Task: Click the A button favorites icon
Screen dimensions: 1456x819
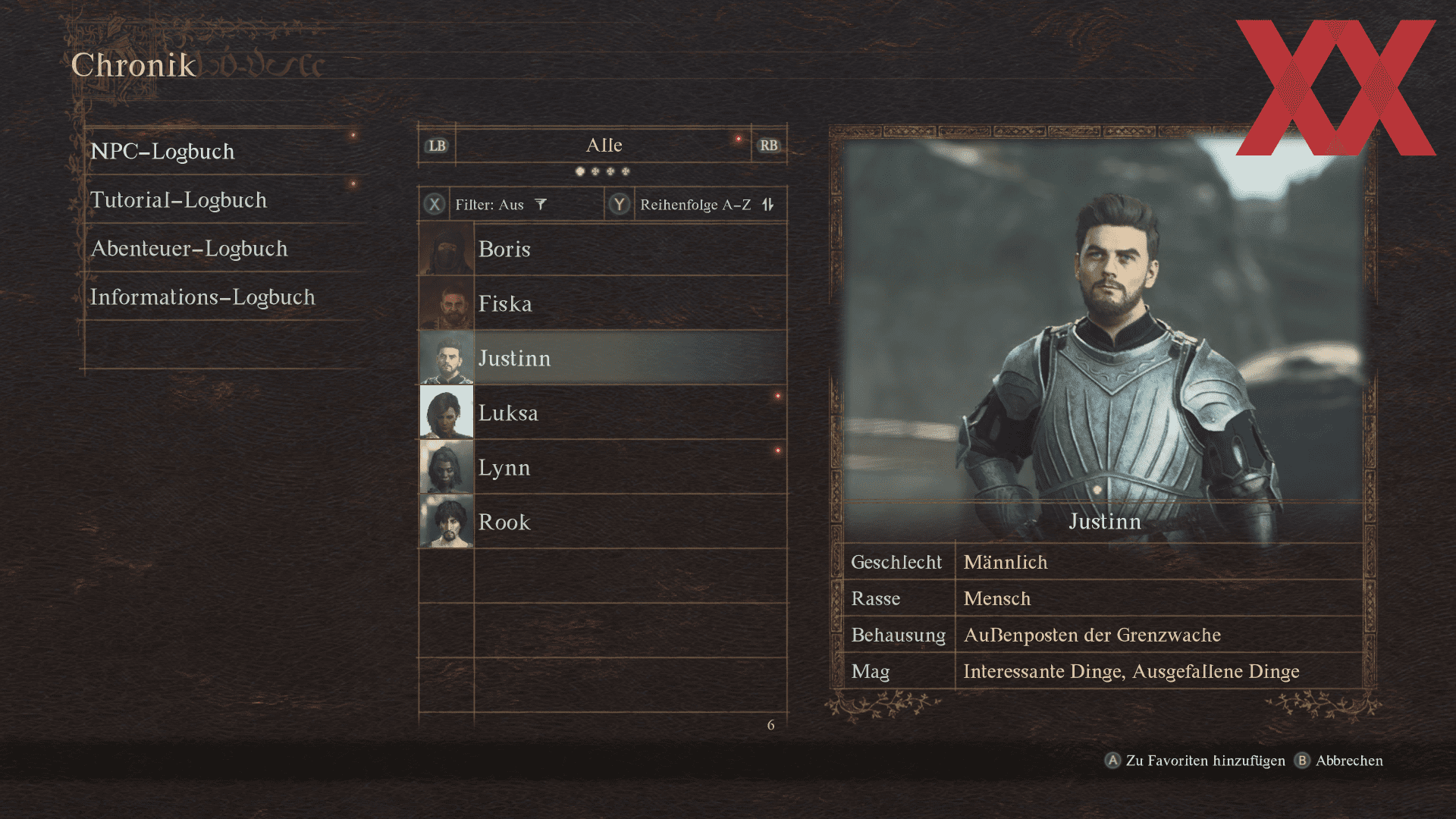Action: (x=1112, y=761)
